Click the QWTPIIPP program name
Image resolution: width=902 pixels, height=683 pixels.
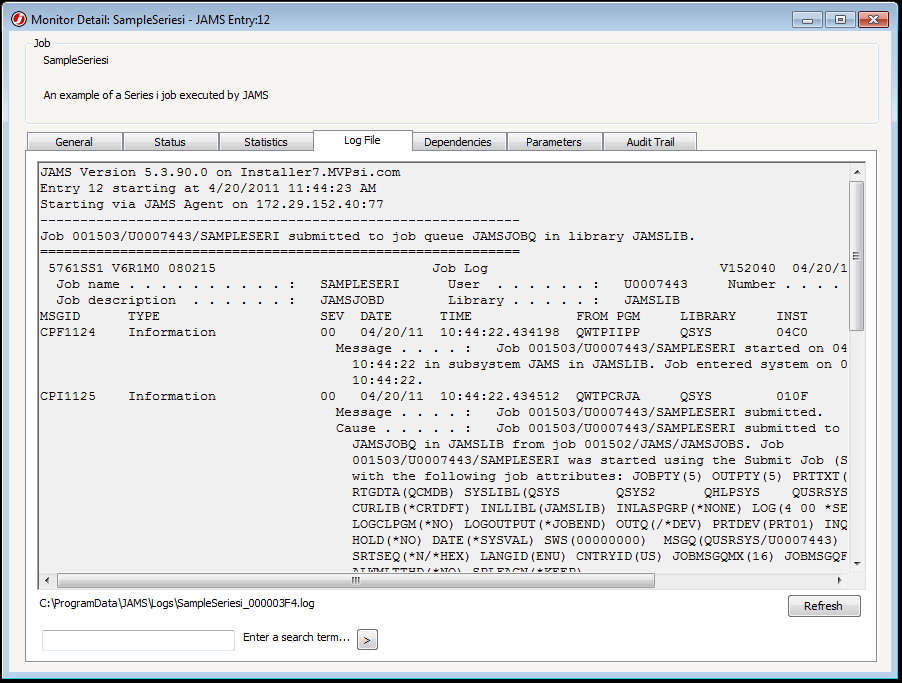point(608,332)
